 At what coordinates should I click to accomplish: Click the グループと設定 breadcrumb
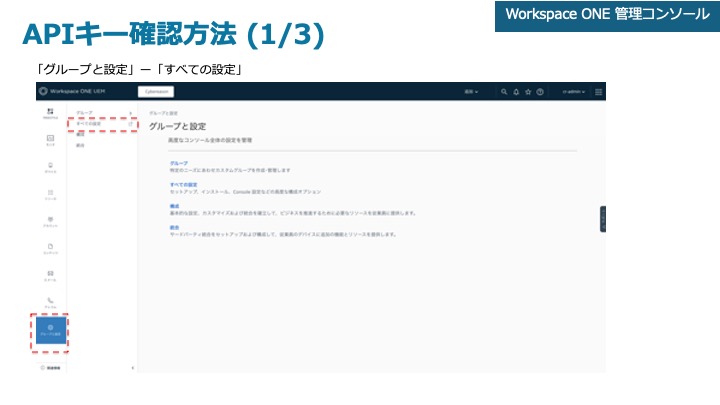pos(163,113)
